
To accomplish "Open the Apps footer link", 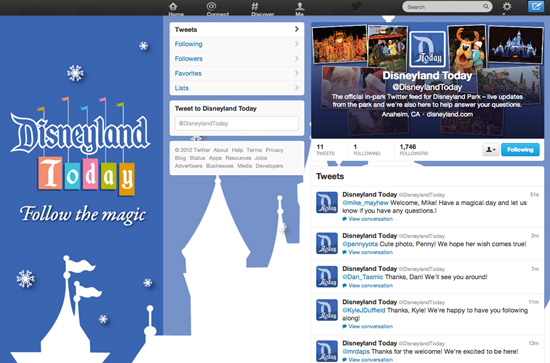I will coord(215,158).
